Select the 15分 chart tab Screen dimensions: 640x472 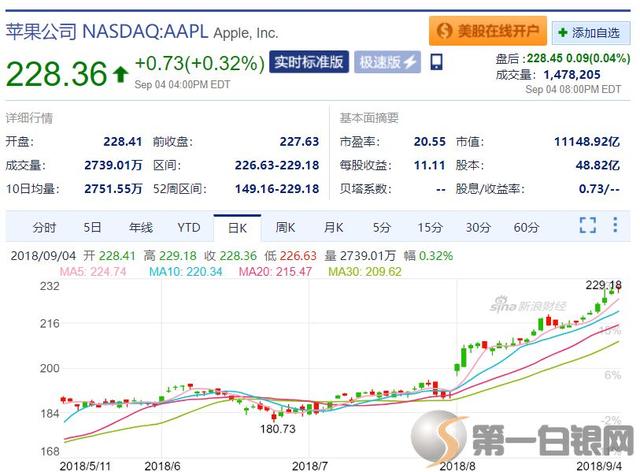pyautogui.click(x=430, y=227)
